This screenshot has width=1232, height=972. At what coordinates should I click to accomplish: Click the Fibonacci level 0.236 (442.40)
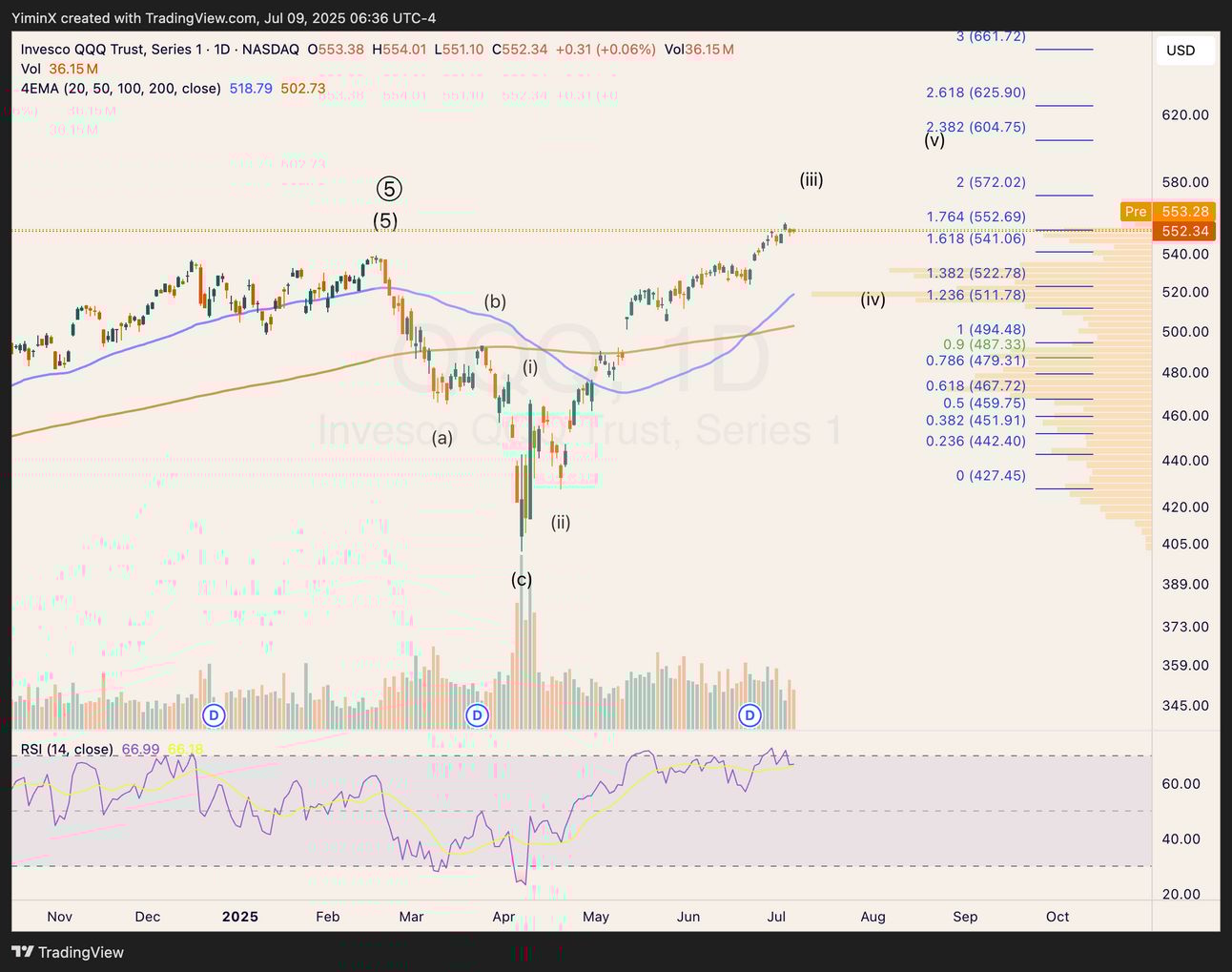point(975,441)
